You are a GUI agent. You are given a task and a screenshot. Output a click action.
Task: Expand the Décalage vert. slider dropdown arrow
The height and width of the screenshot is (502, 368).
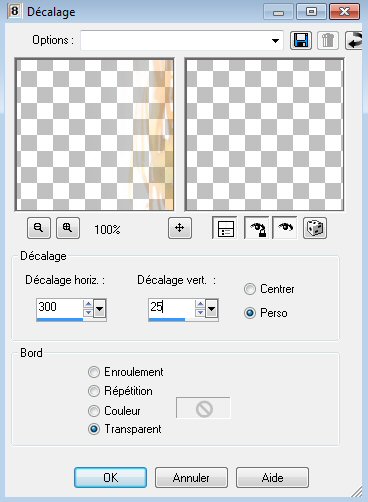tap(212, 309)
